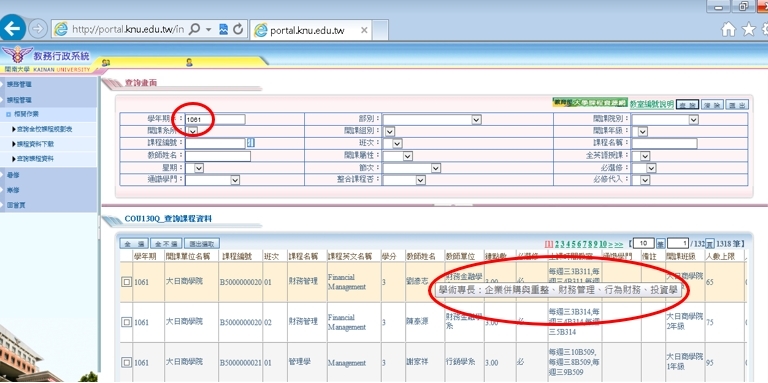Screen dimensions: 768x383
Task: Click the refresh icon in address bar
Action: pyautogui.click(x=238, y=29)
